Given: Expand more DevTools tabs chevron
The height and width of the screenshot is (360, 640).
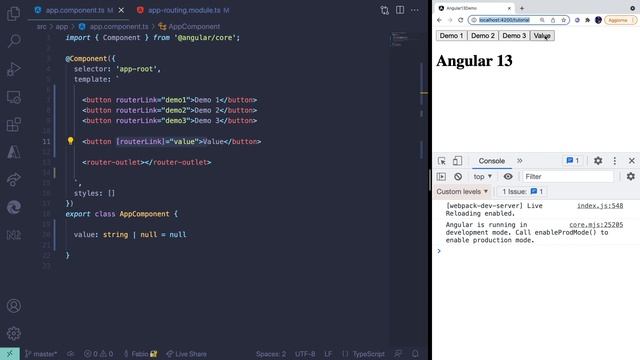Looking at the screenshot, I should [x=520, y=161].
